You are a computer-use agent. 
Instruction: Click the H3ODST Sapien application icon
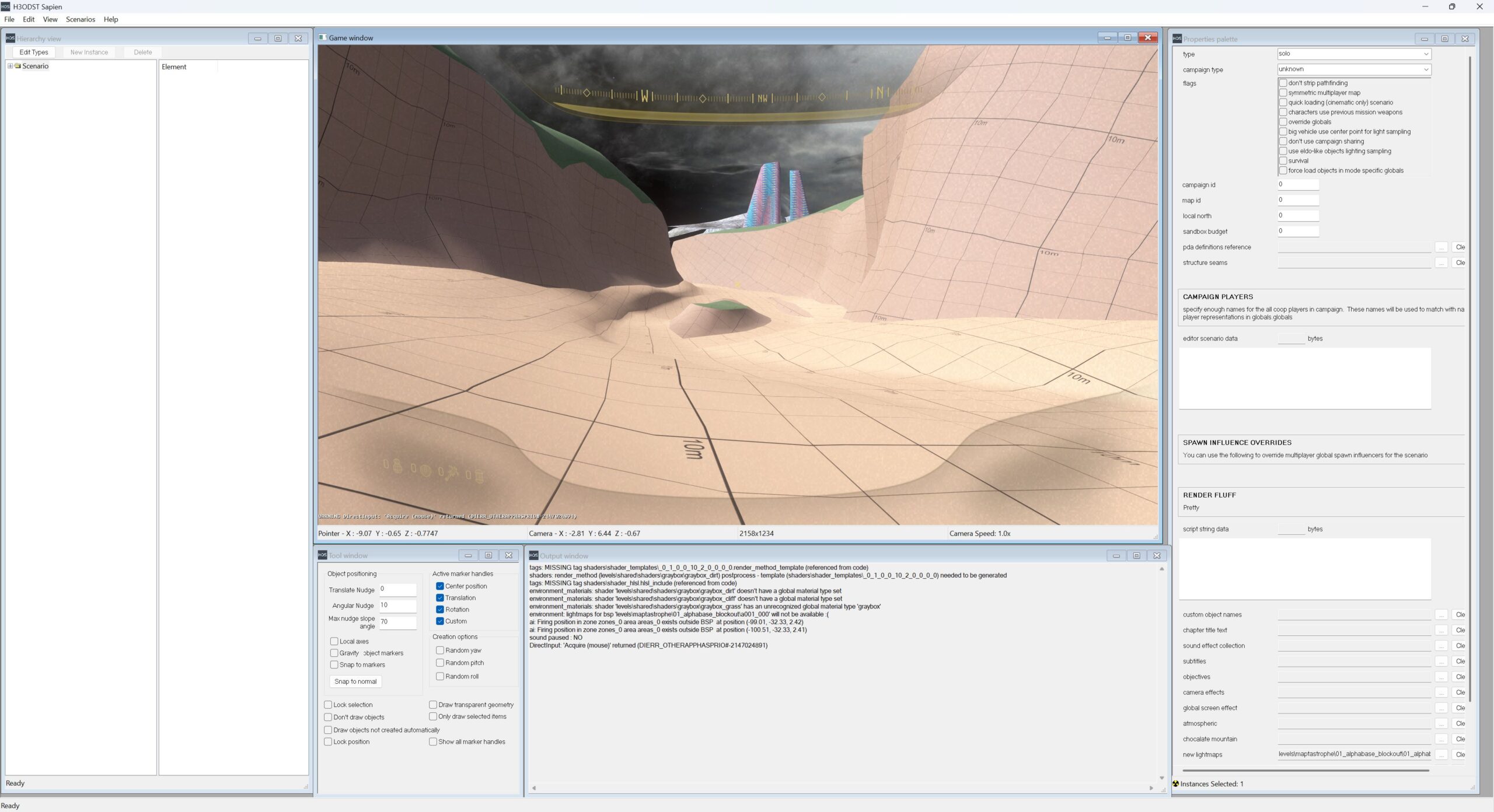click(5, 6)
